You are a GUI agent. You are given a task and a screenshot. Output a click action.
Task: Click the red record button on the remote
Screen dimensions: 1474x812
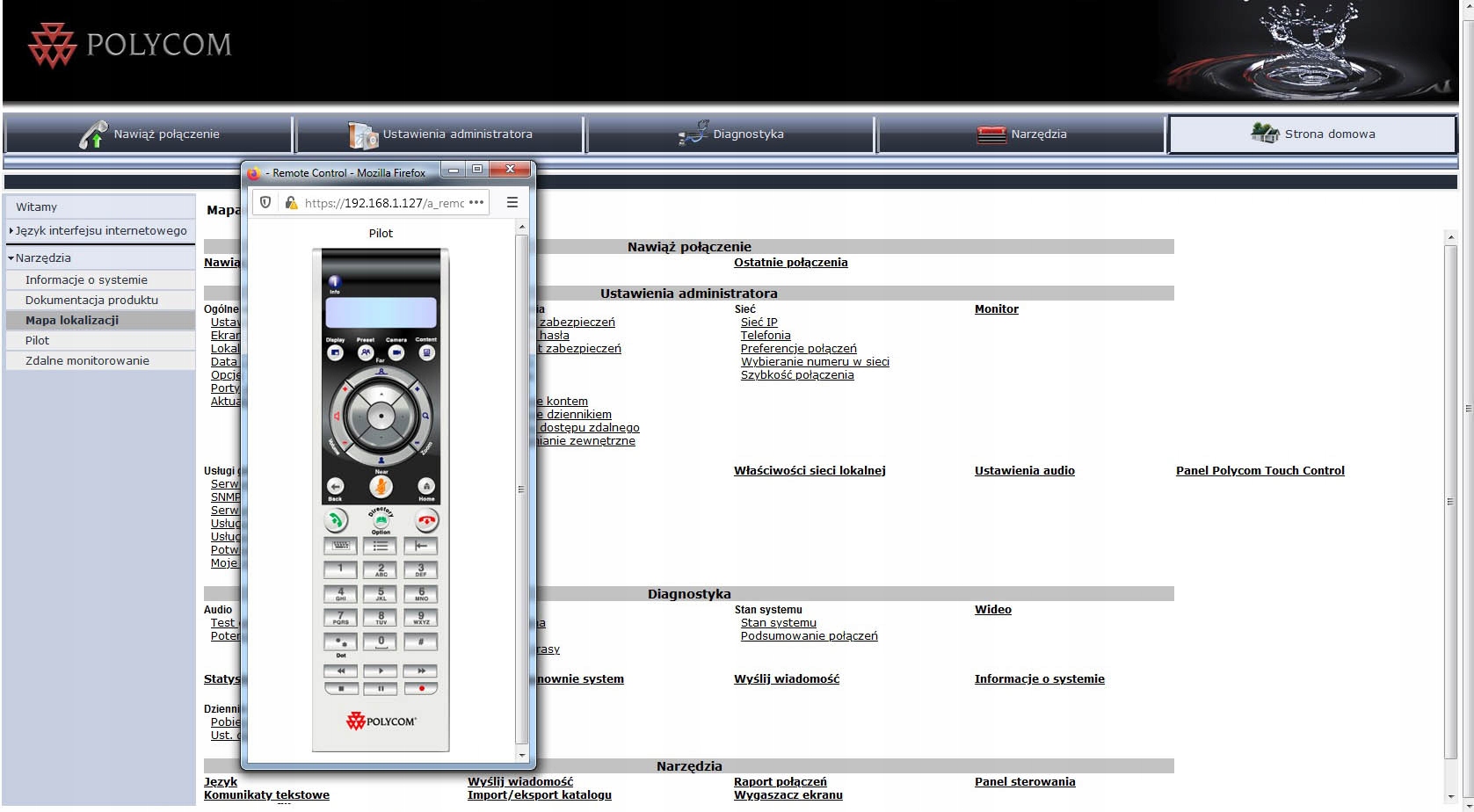[421, 689]
